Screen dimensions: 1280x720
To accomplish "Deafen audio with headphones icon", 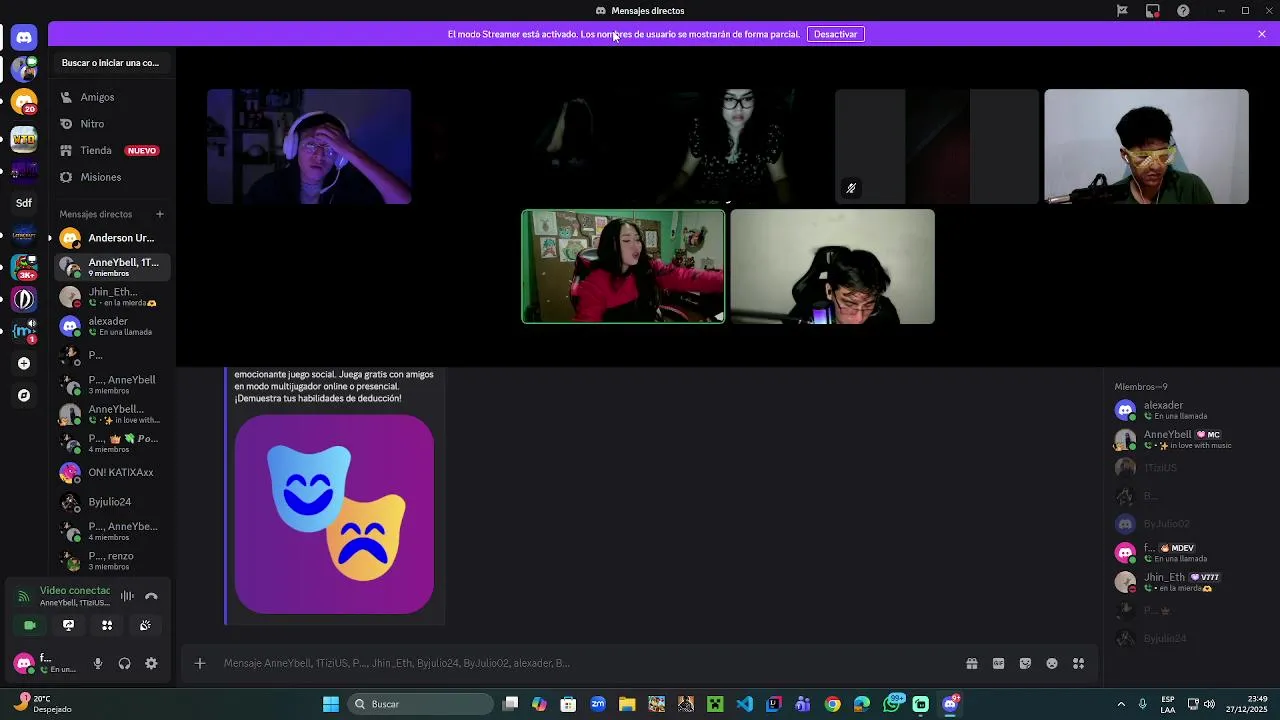I will [124, 663].
